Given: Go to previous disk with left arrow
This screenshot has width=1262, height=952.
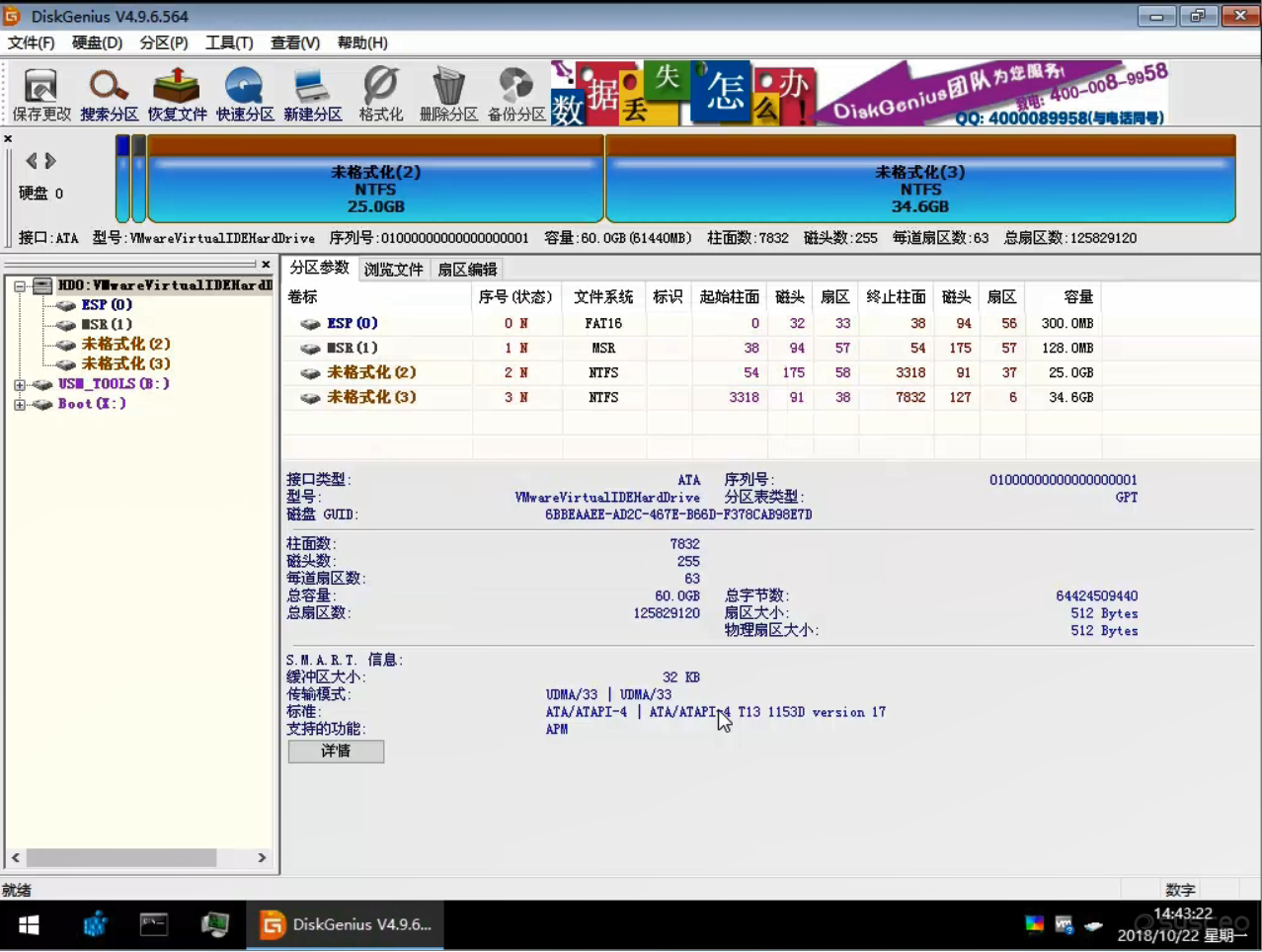Looking at the screenshot, I should 32,160.
